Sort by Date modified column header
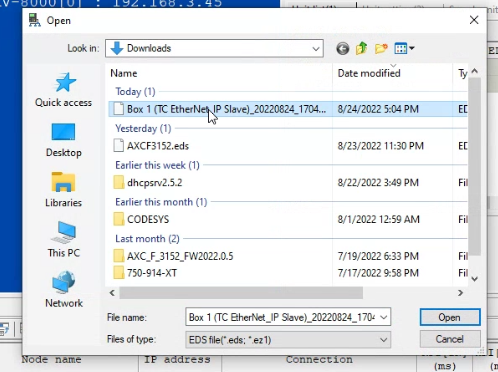The height and width of the screenshot is (372, 498). click(369, 73)
